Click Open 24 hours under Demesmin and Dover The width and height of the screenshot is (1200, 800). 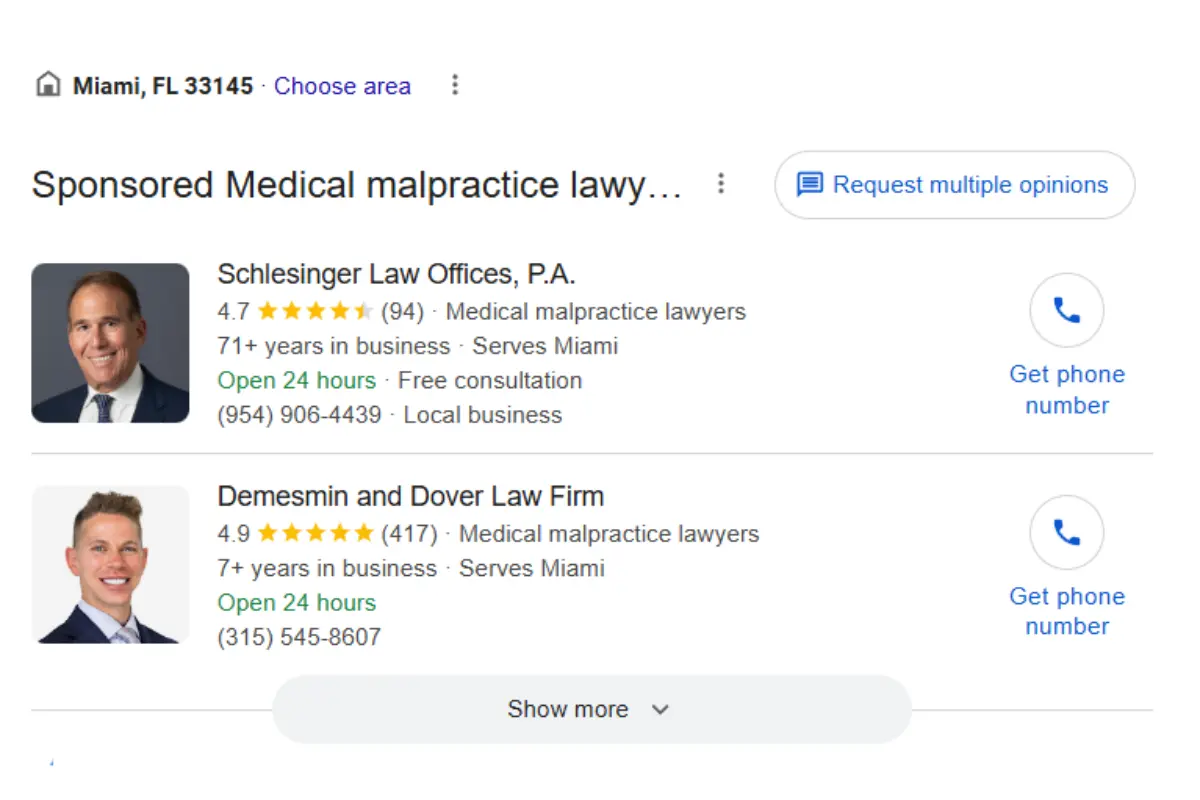296,603
